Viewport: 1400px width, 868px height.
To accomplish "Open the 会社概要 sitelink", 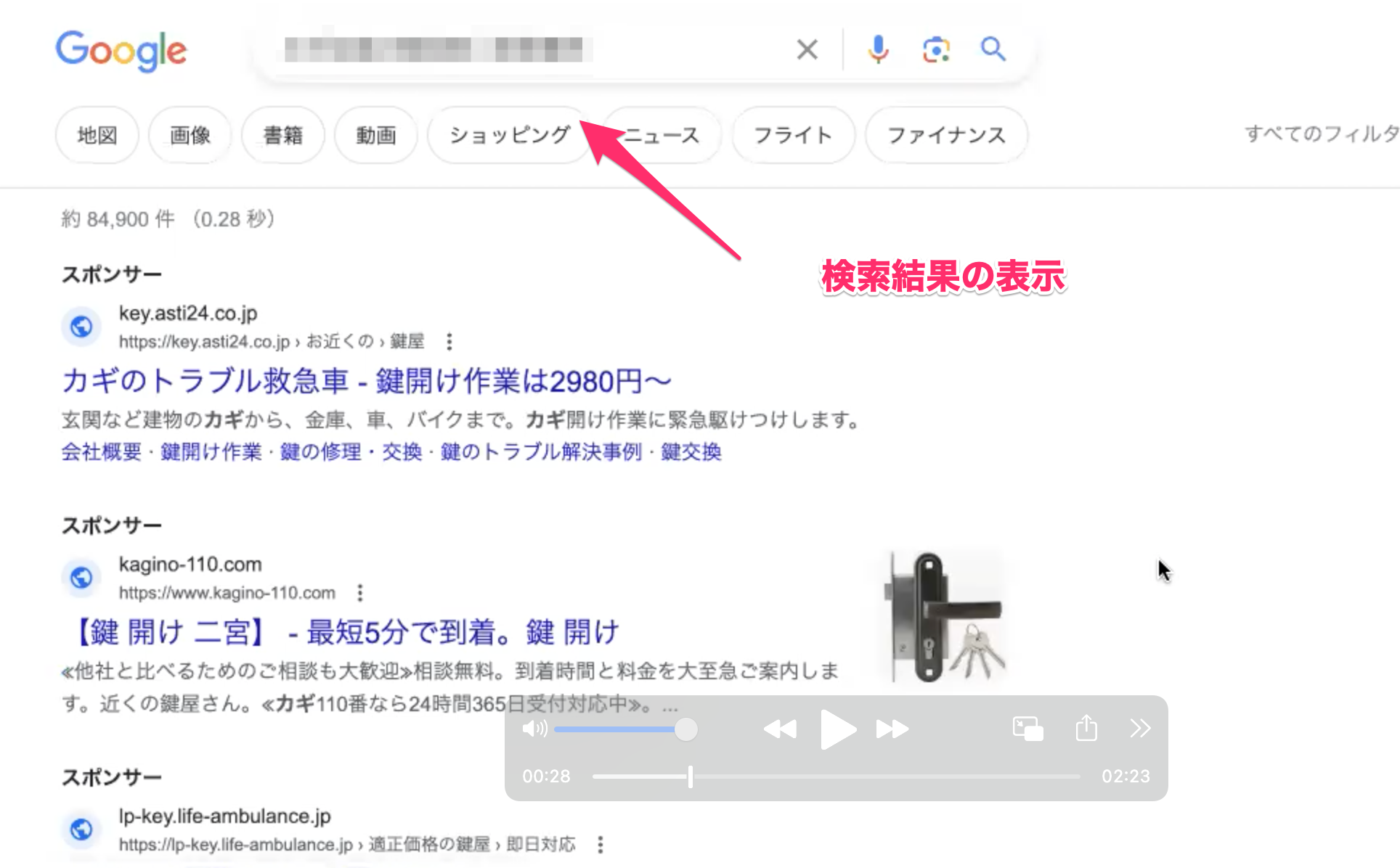I will 102,452.
